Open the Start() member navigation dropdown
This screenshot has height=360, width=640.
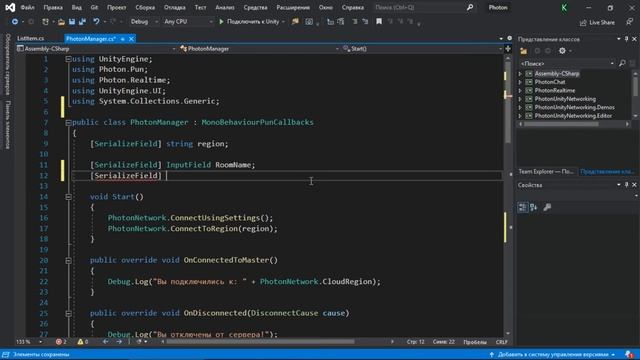tap(422, 49)
